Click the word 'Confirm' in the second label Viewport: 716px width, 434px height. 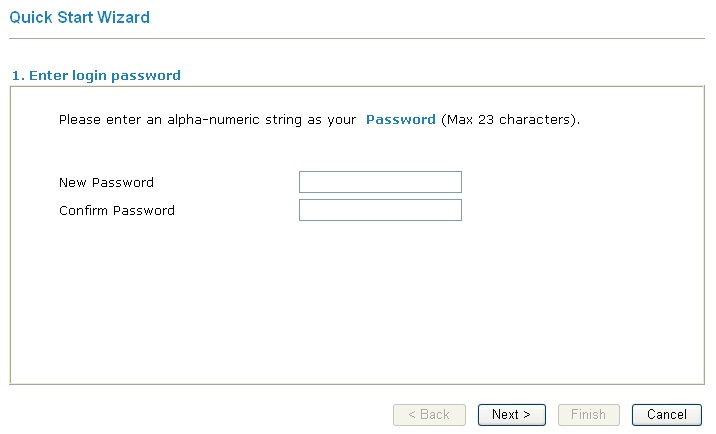coord(84,211)
